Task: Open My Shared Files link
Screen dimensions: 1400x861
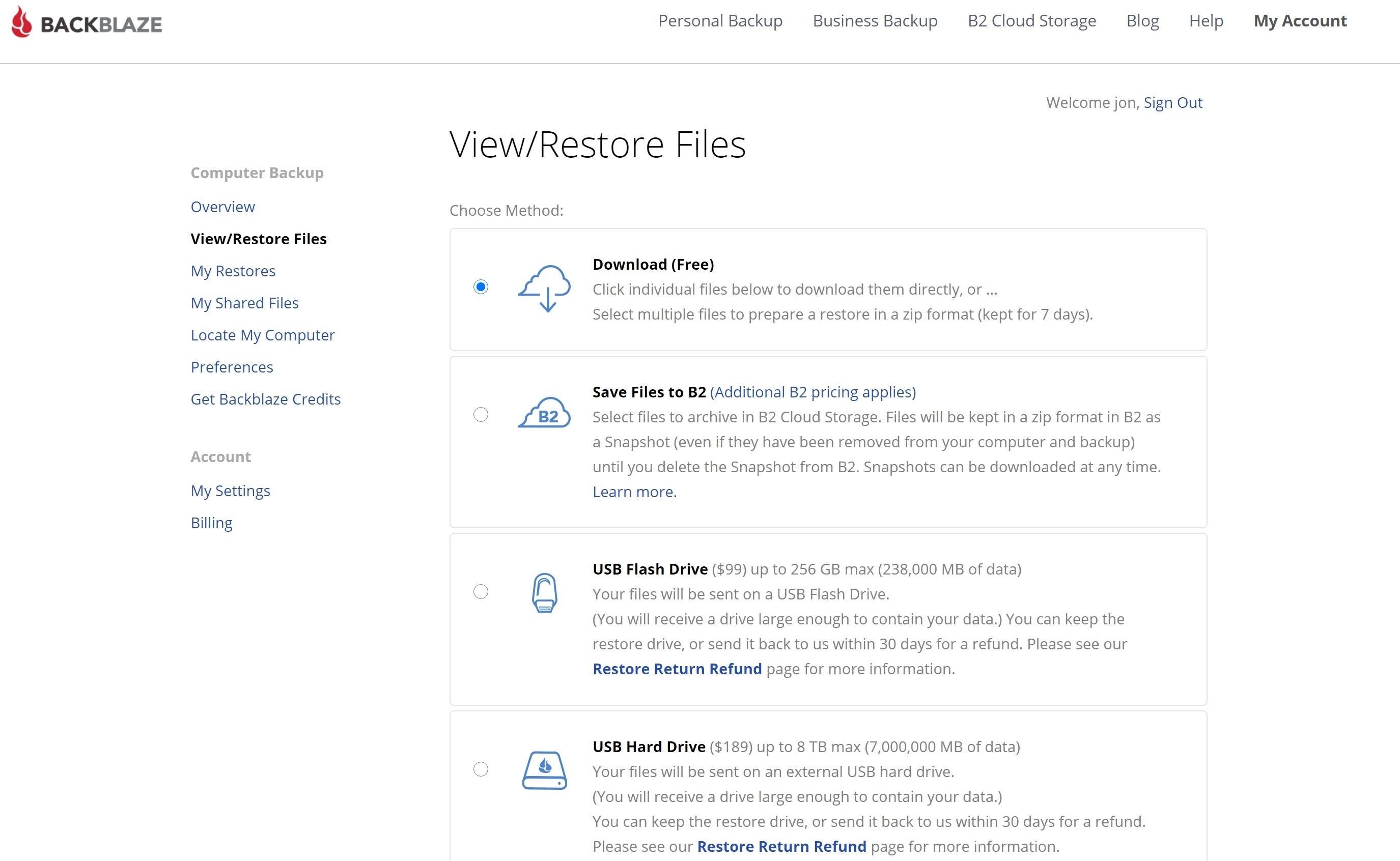Action: [245, 303]
